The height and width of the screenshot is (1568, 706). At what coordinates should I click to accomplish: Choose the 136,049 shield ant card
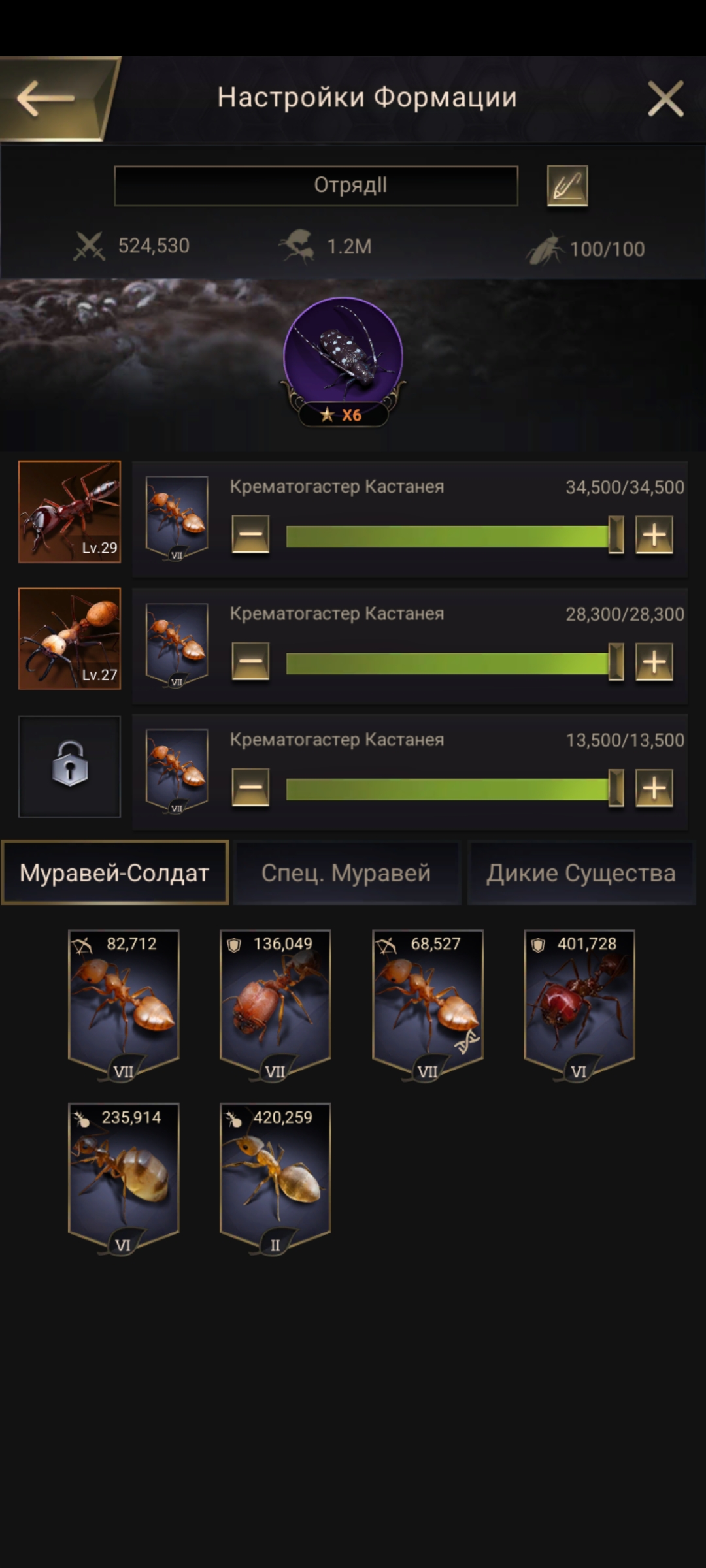click(275, 1004)
